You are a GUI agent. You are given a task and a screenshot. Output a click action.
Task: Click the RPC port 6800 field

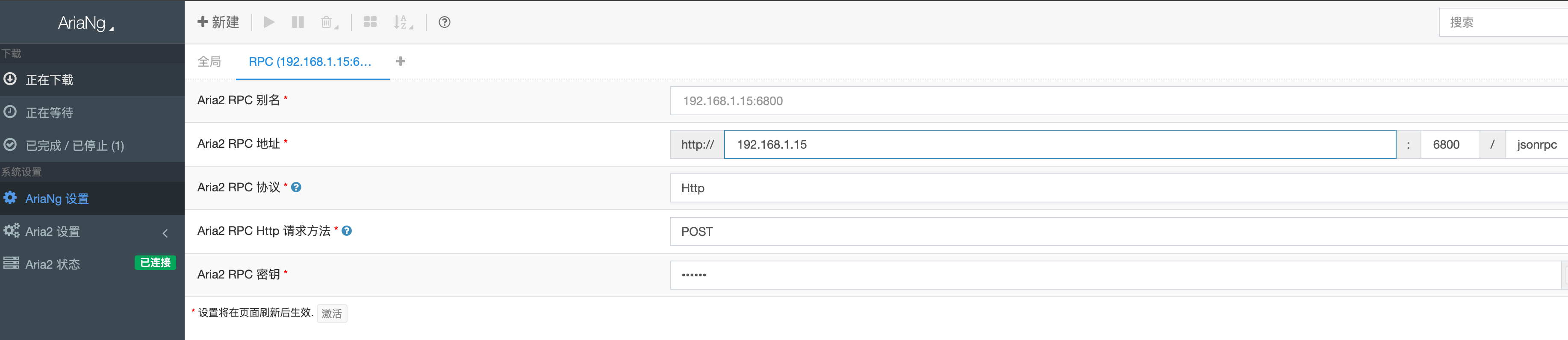[1449, 145]
